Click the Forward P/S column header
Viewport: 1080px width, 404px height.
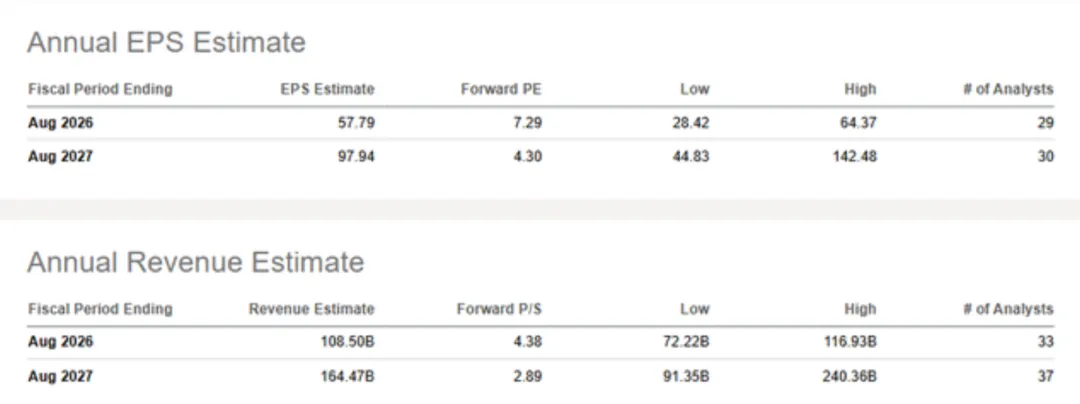499,309
